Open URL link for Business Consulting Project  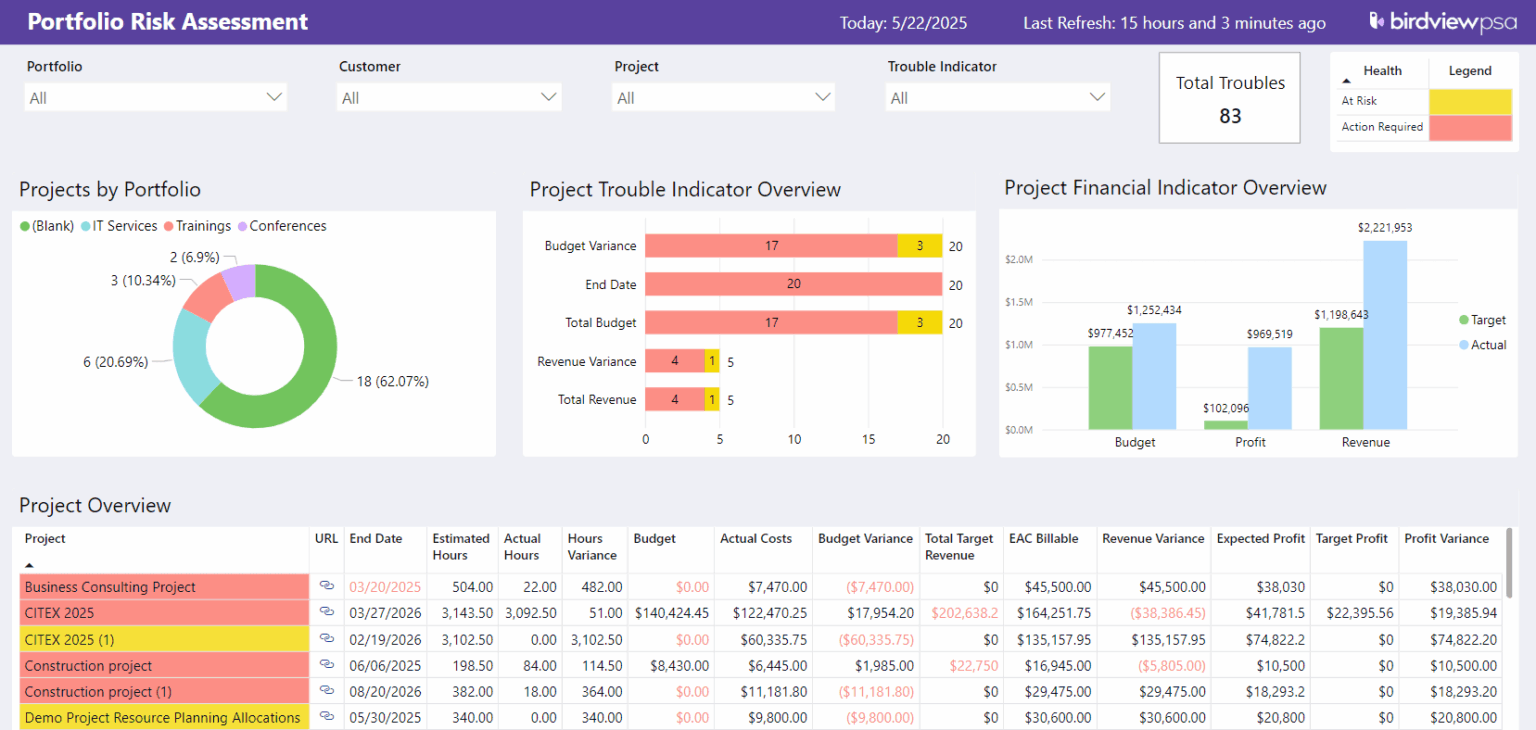pos(326,587)
